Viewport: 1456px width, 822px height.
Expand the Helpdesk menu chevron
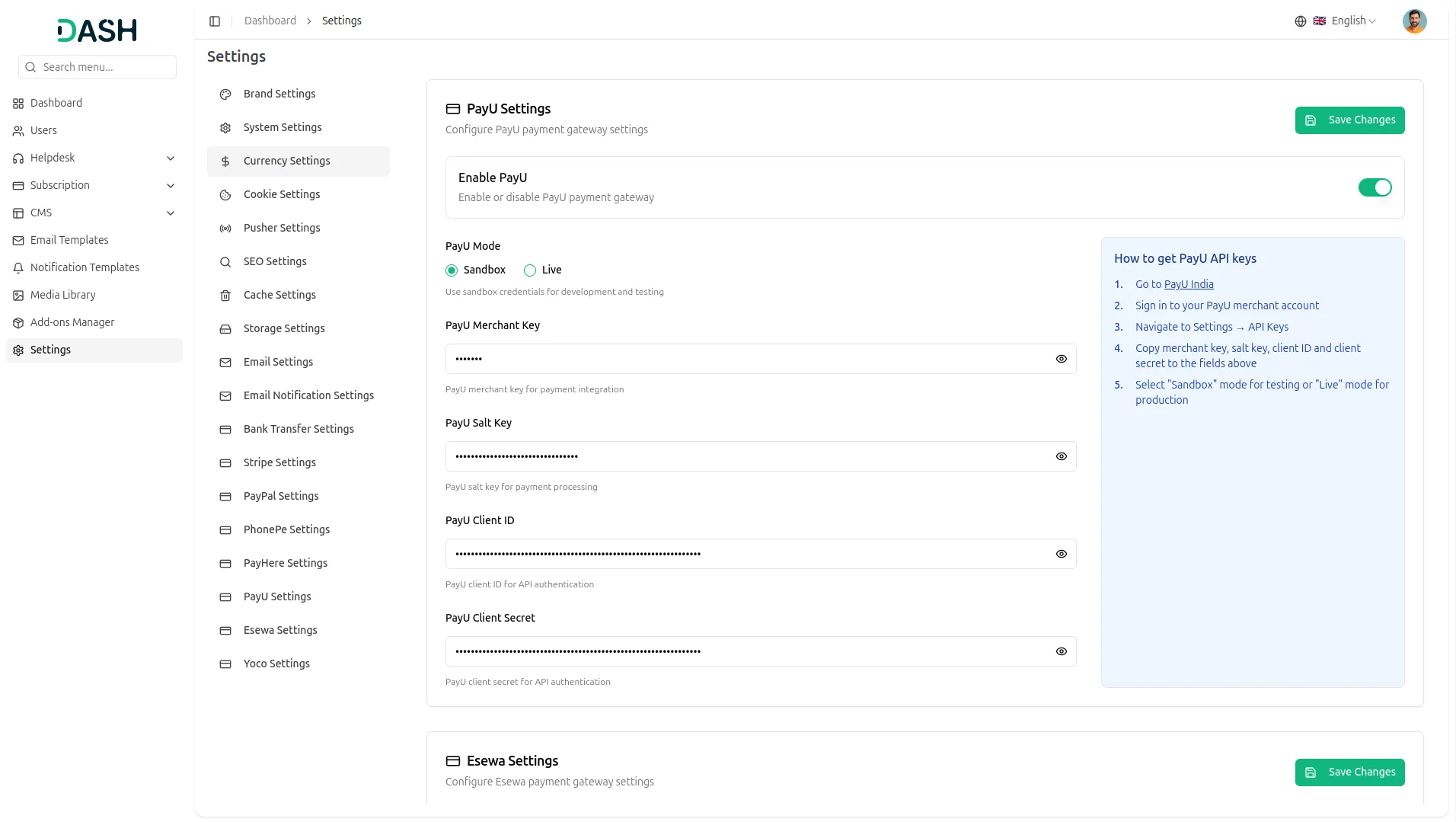pos(171,158)
